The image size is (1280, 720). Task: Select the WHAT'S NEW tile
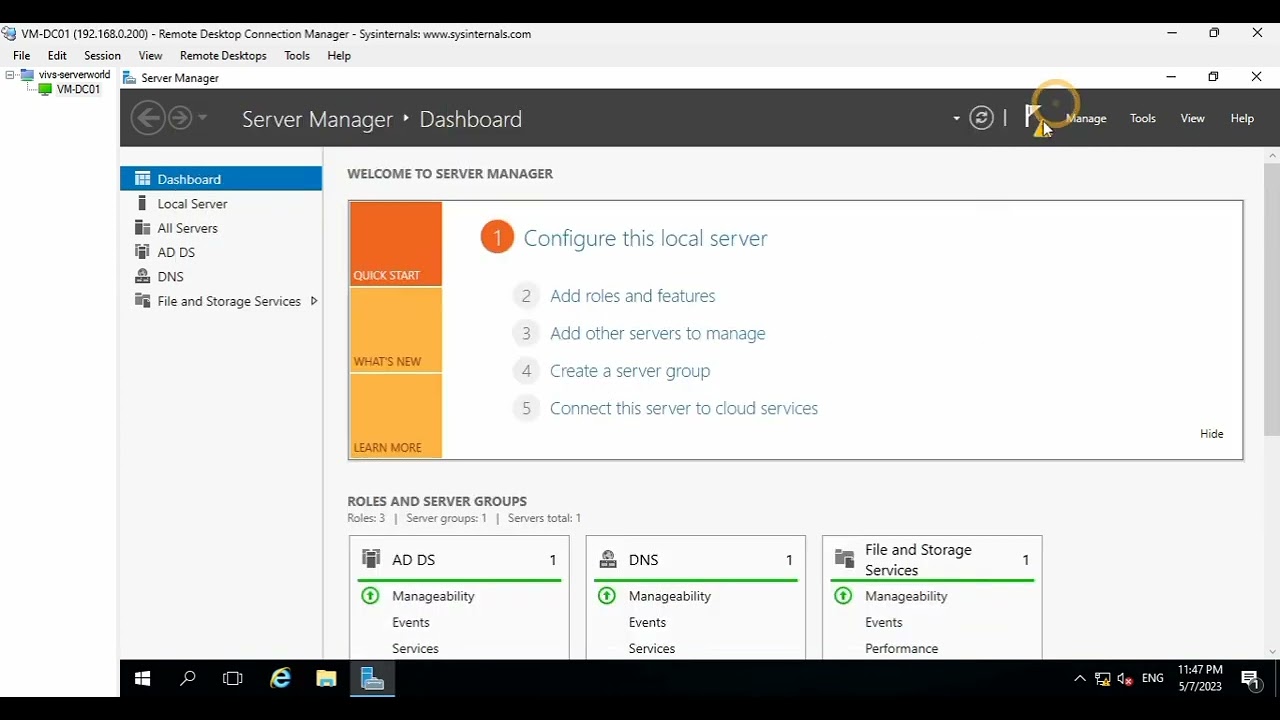[395, 330]
